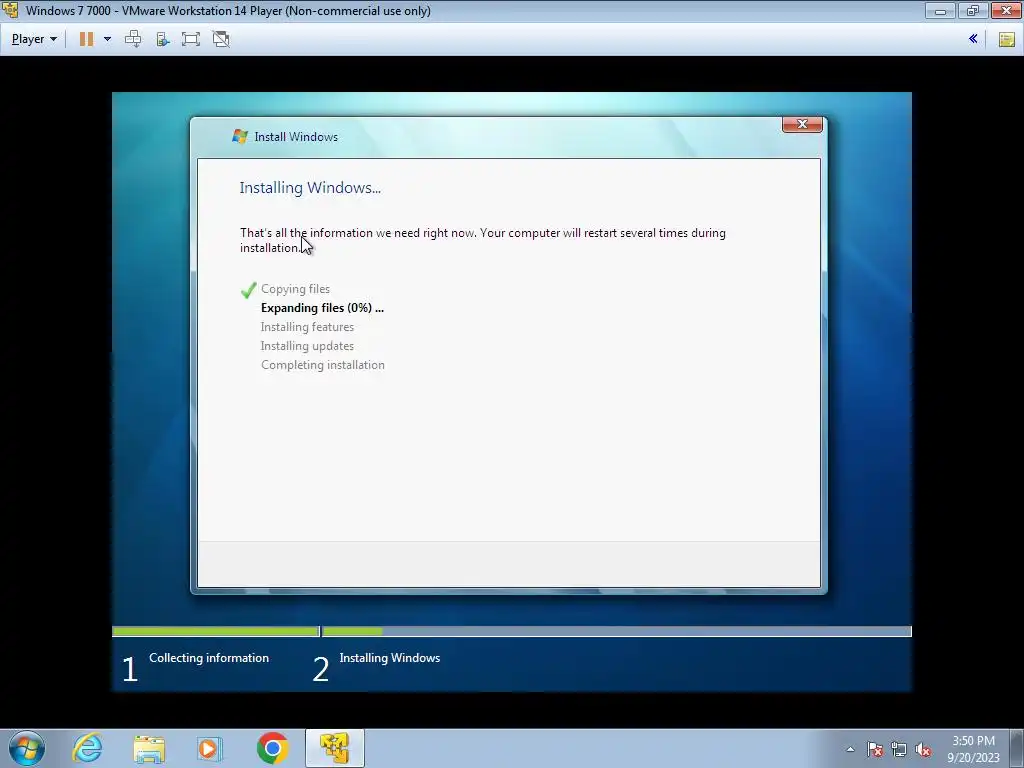The width and height of the screenshot is (1024, 768).
Task: Click the 'Installing features' step text
Action: coord(307,327)
